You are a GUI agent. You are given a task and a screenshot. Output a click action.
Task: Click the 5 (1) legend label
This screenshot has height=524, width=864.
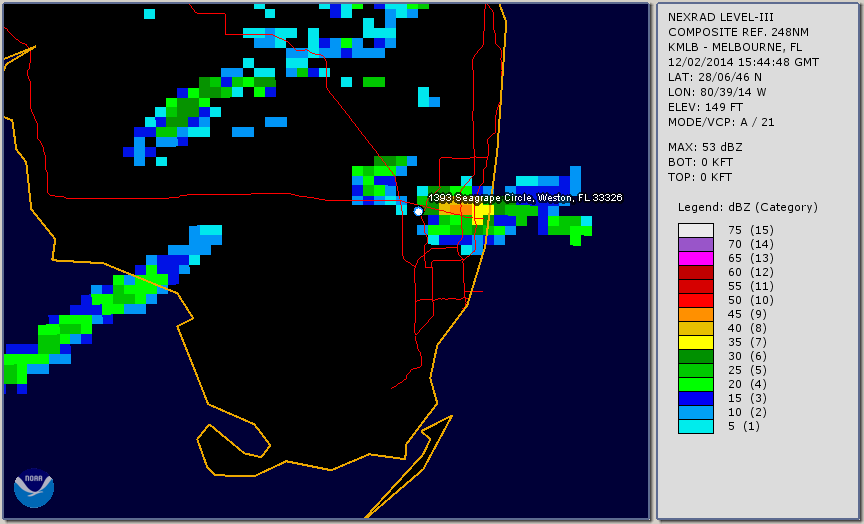(x=743, y=426)
